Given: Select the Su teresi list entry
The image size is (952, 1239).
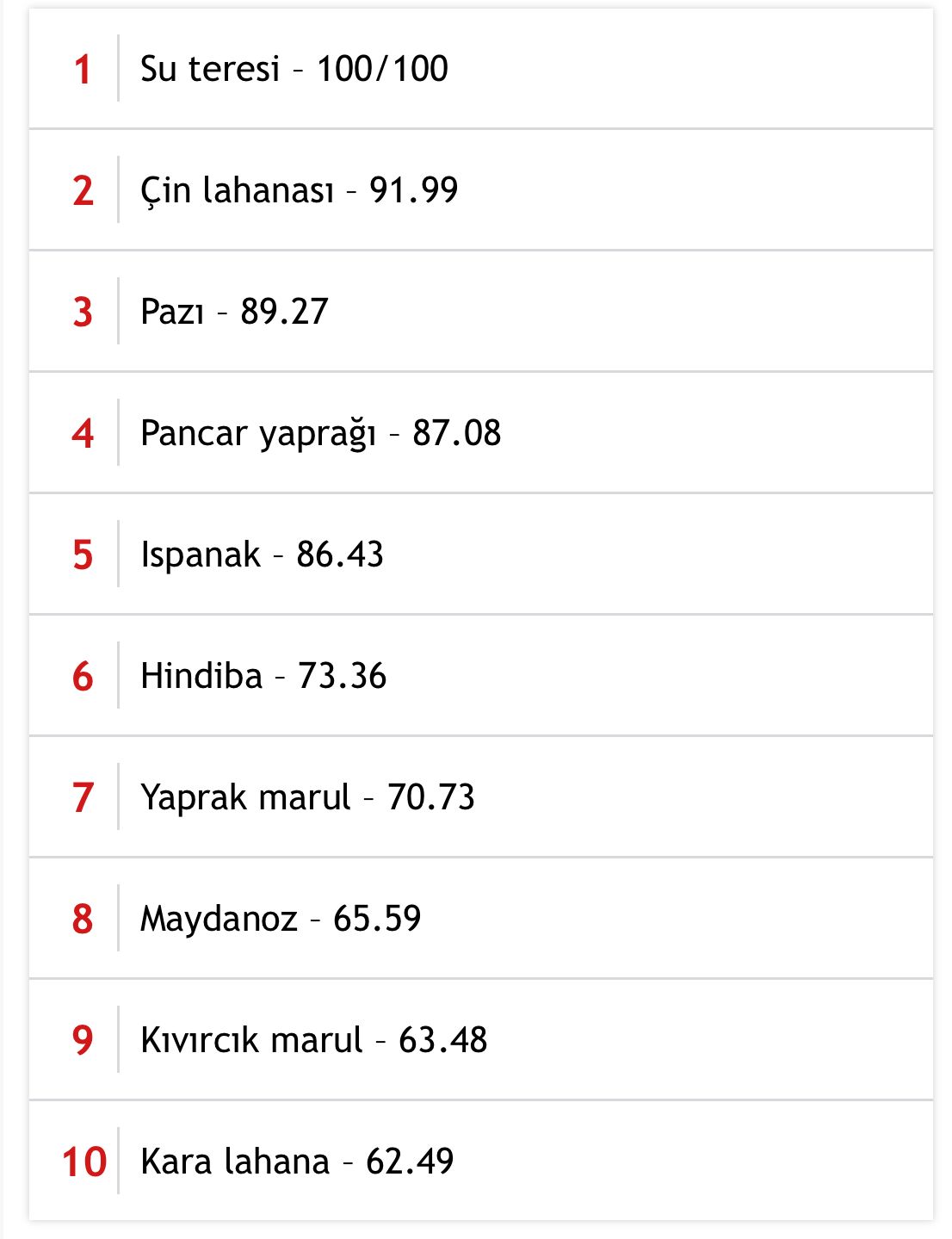Looking at the screenshot, I should pos(481,69).
